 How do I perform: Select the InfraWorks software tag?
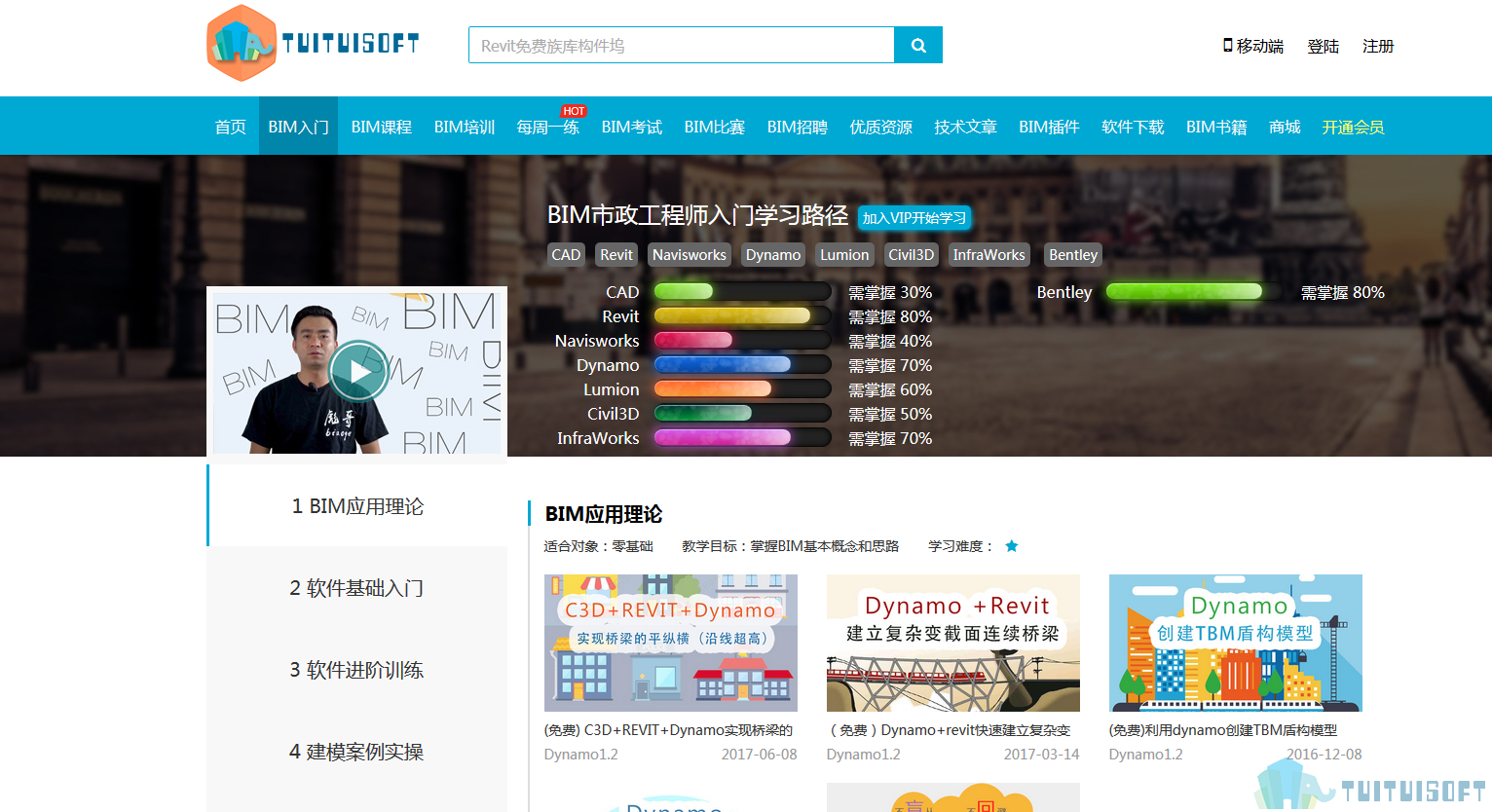(x=989, y=255)
